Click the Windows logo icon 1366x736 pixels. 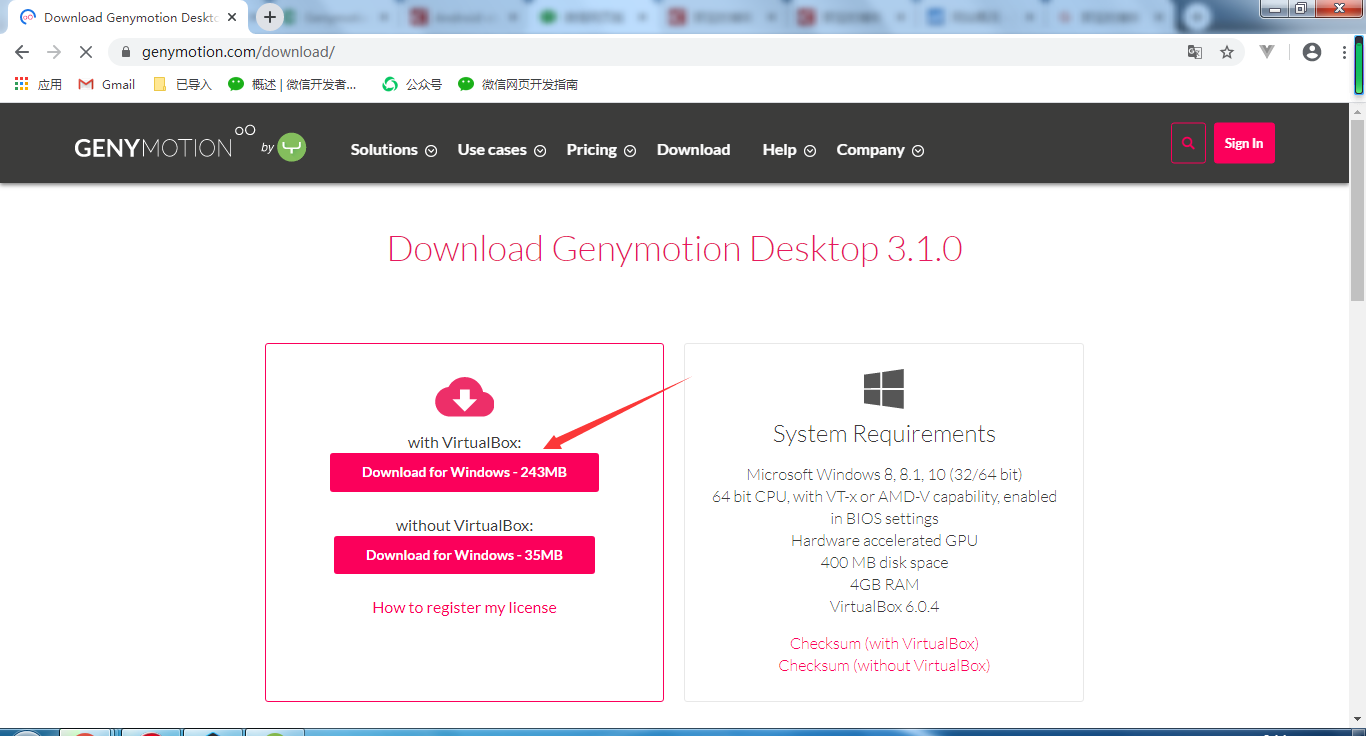pyautogui.click(x=884, y=388)
